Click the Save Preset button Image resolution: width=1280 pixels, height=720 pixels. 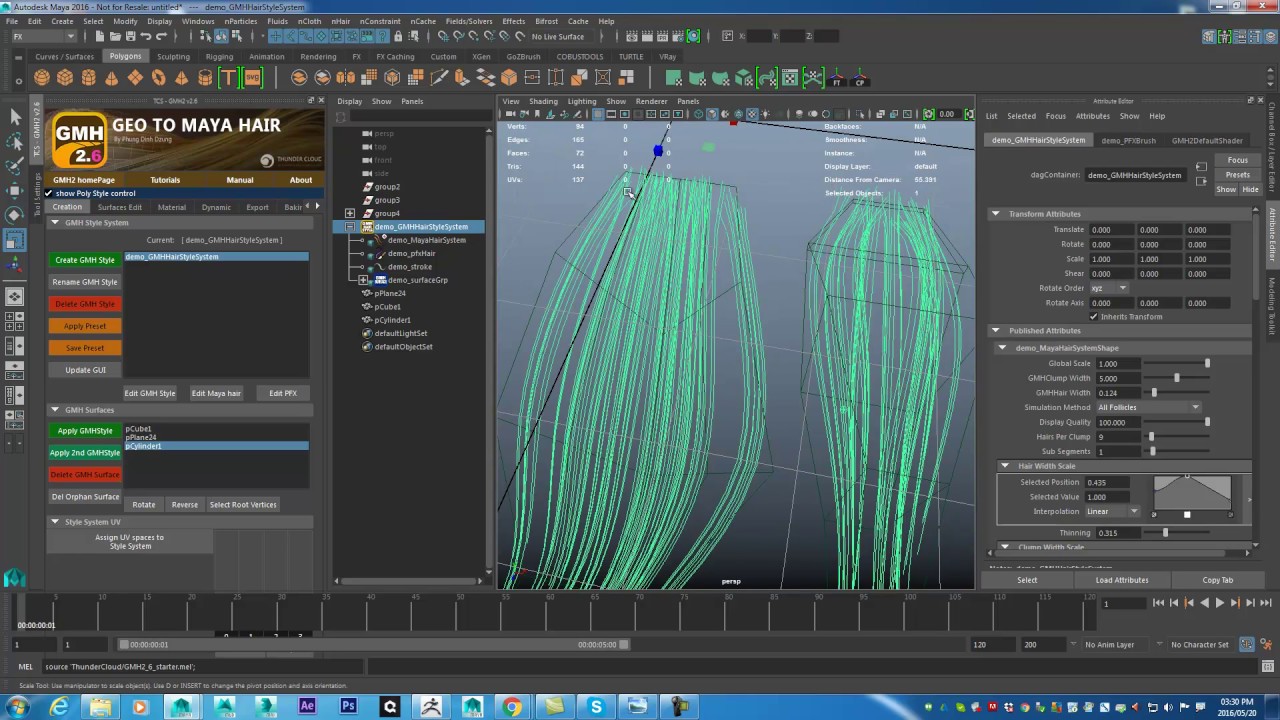[x=85, y=348]
